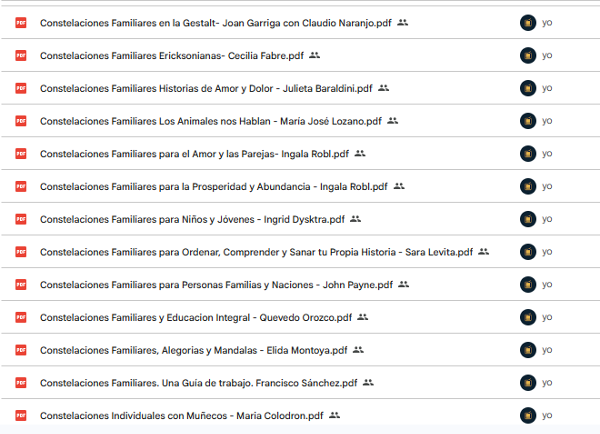Screen dimensions: 600x434
Task: Click the PDF icon for Francisco Sánchez file
Action: tap(21, 383)
